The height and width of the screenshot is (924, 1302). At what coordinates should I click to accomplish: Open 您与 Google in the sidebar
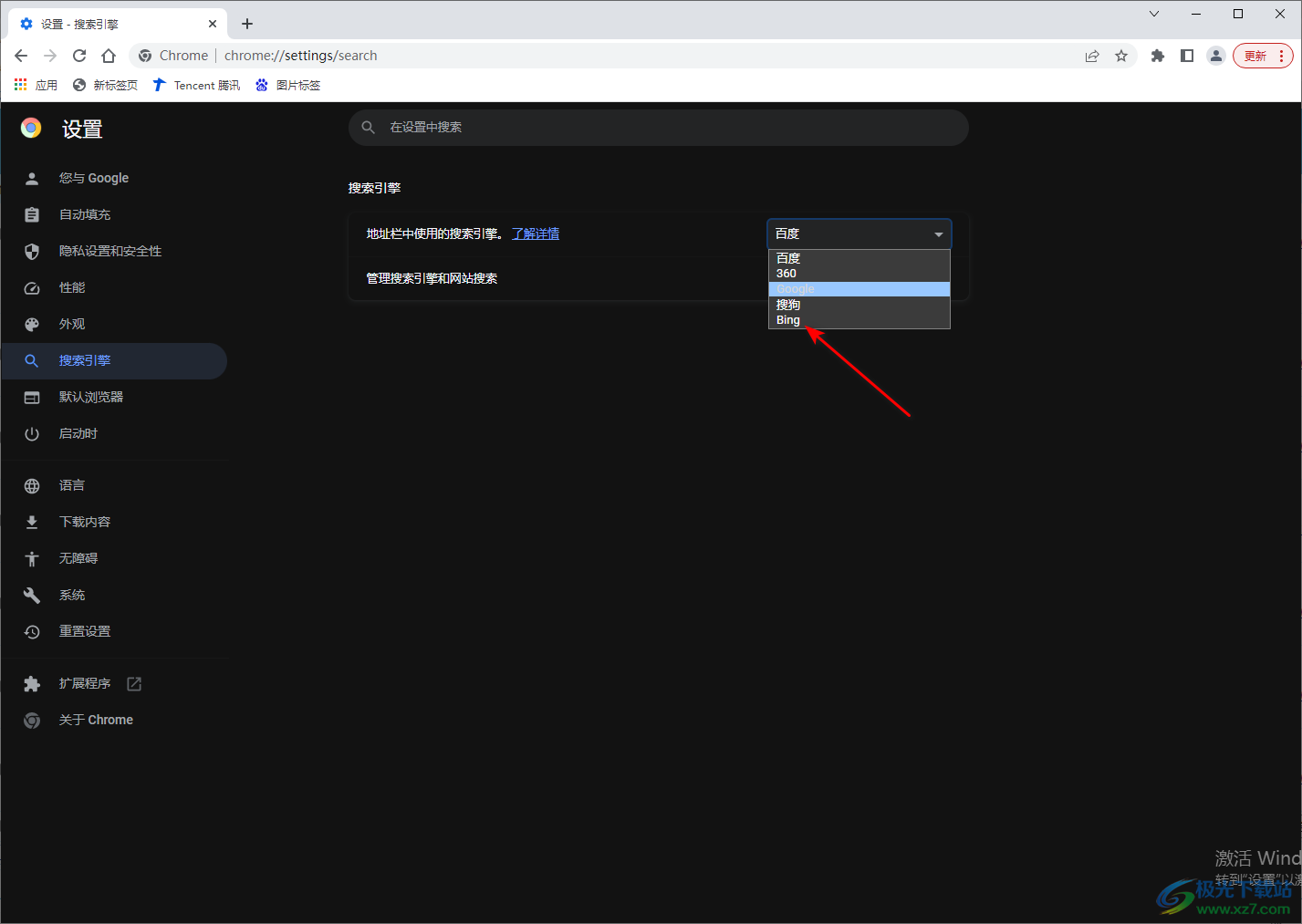pos(114,178)
